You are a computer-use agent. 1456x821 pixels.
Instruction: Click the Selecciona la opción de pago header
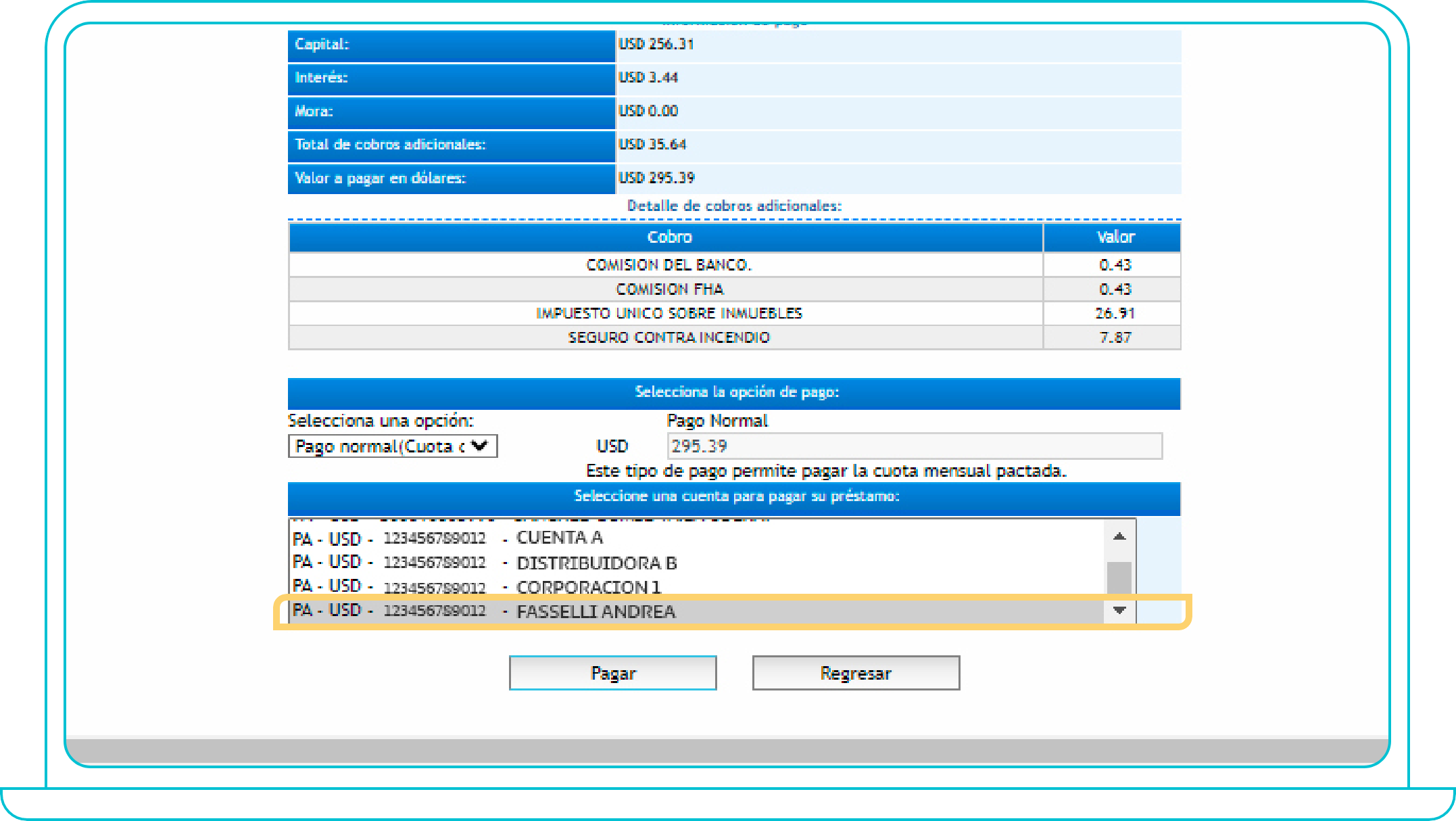pos(736,392)
